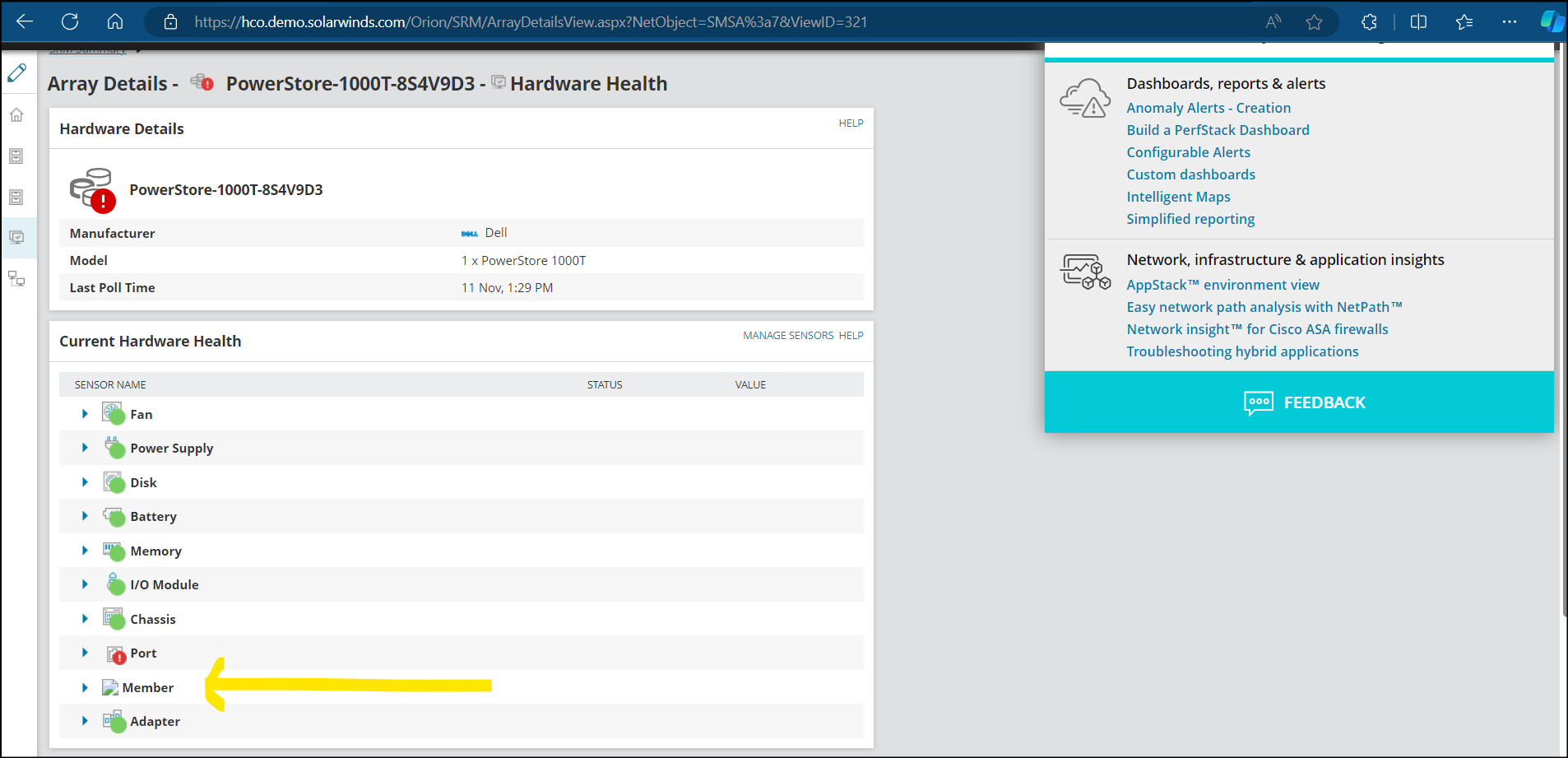Launch the Copilot icon in browser toolbar
The width and height of the screenshot is (1568, 758).
tap(1552, 22)
